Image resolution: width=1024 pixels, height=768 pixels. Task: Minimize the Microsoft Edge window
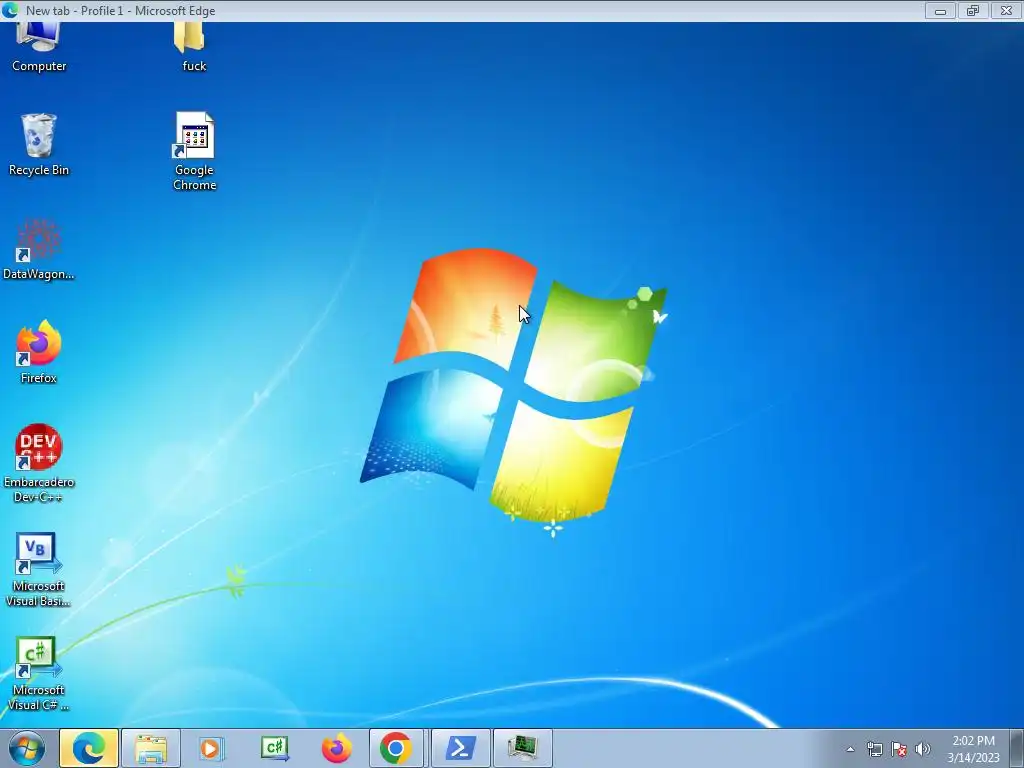point(940,10)
